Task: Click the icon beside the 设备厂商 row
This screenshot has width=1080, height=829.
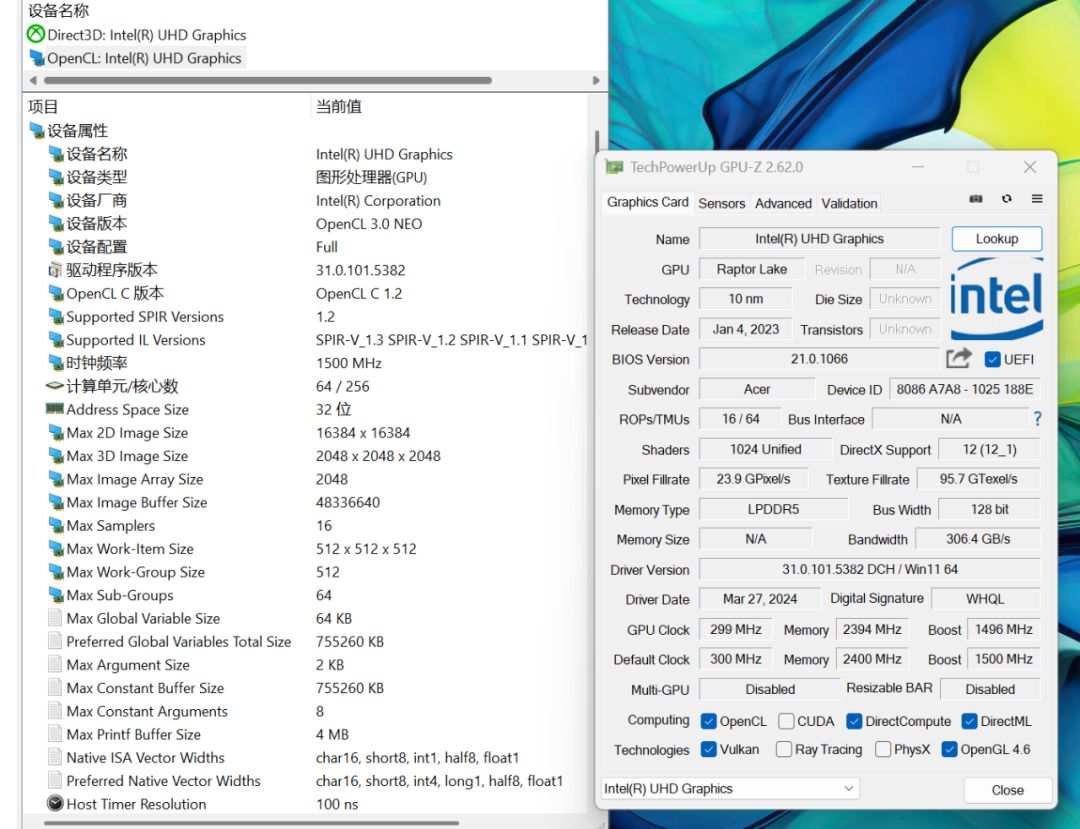Action: click(56, 200)
